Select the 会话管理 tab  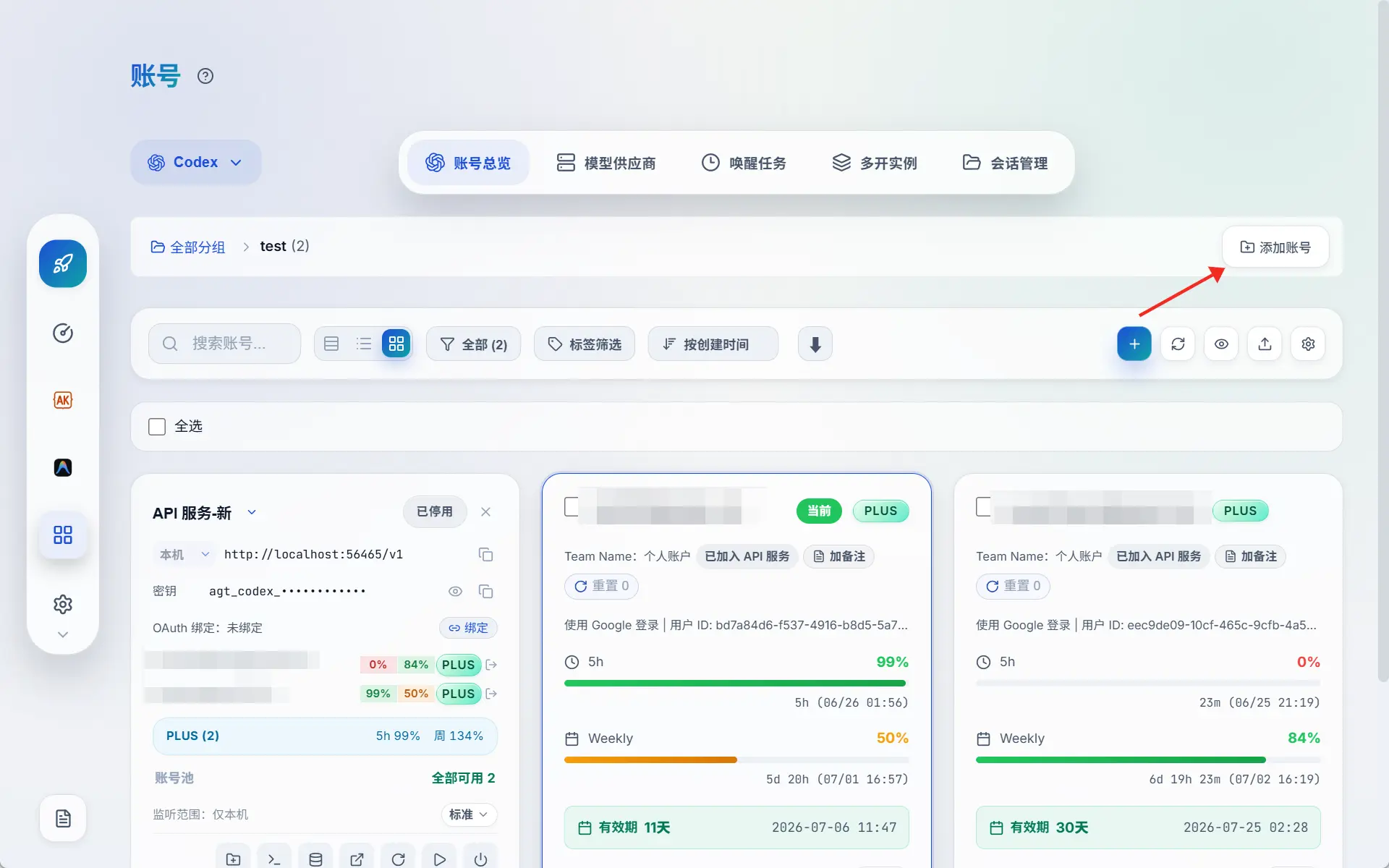pos(1006,163)
